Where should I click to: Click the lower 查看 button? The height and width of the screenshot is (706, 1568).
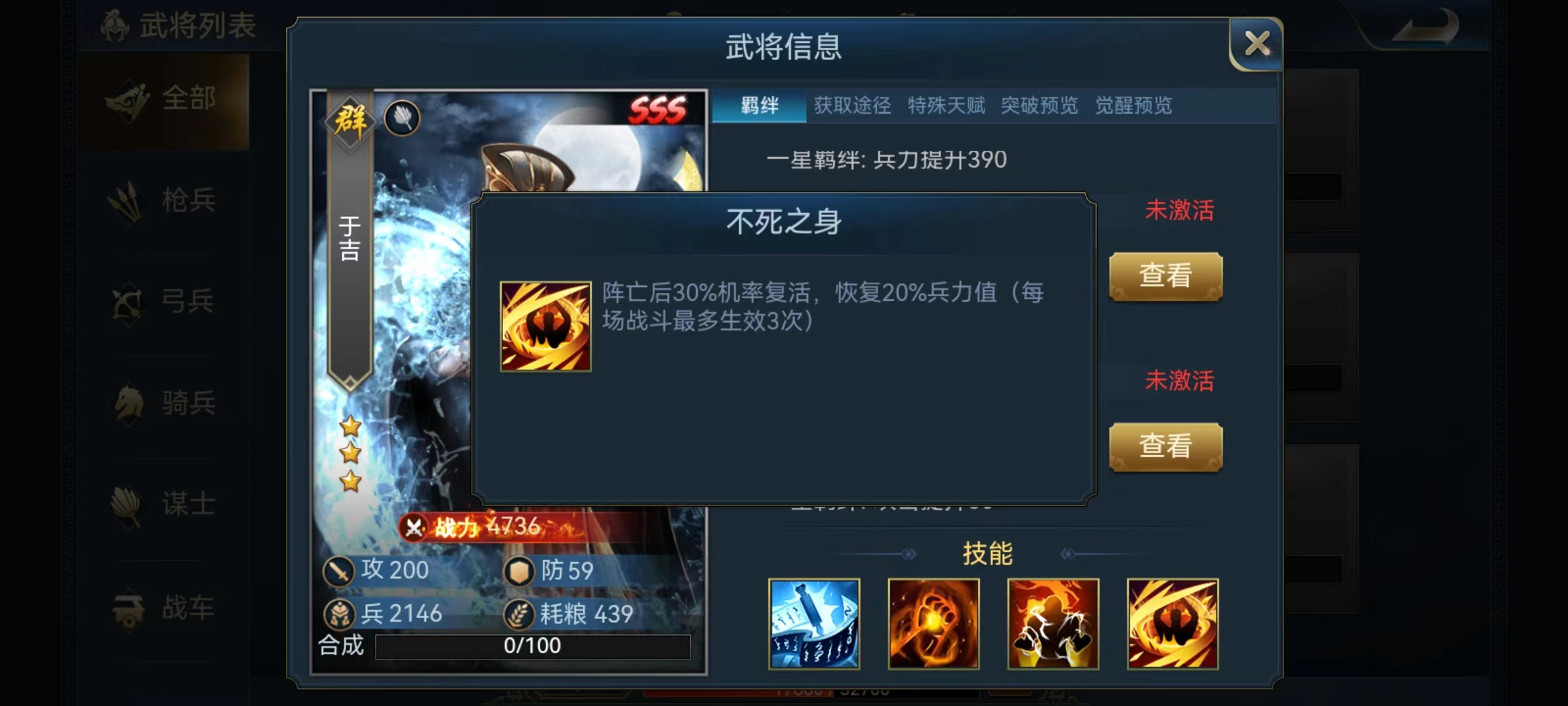1166,446
